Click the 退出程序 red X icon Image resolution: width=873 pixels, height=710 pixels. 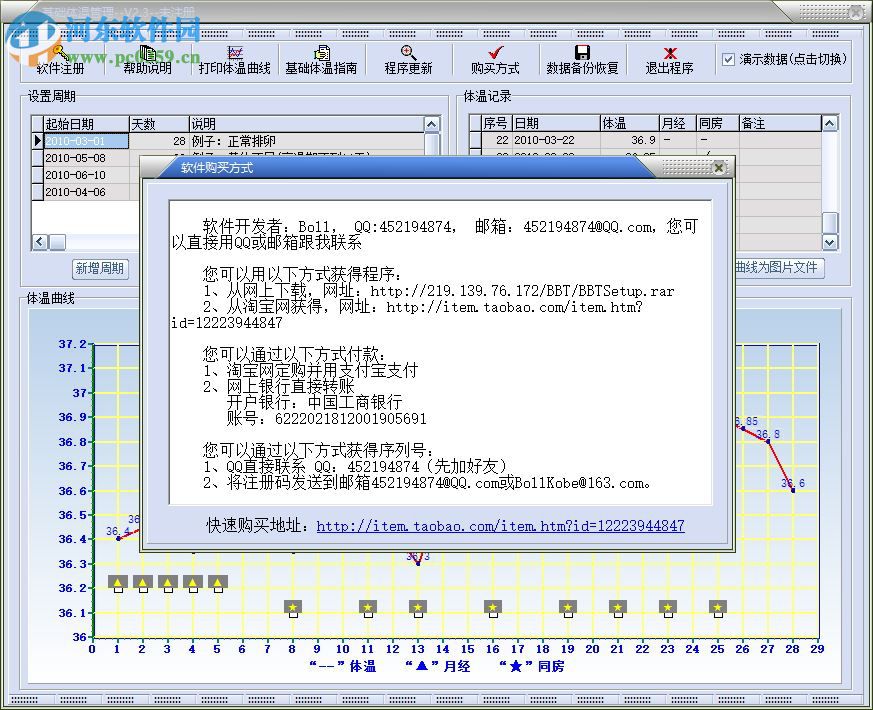(669, 60)
